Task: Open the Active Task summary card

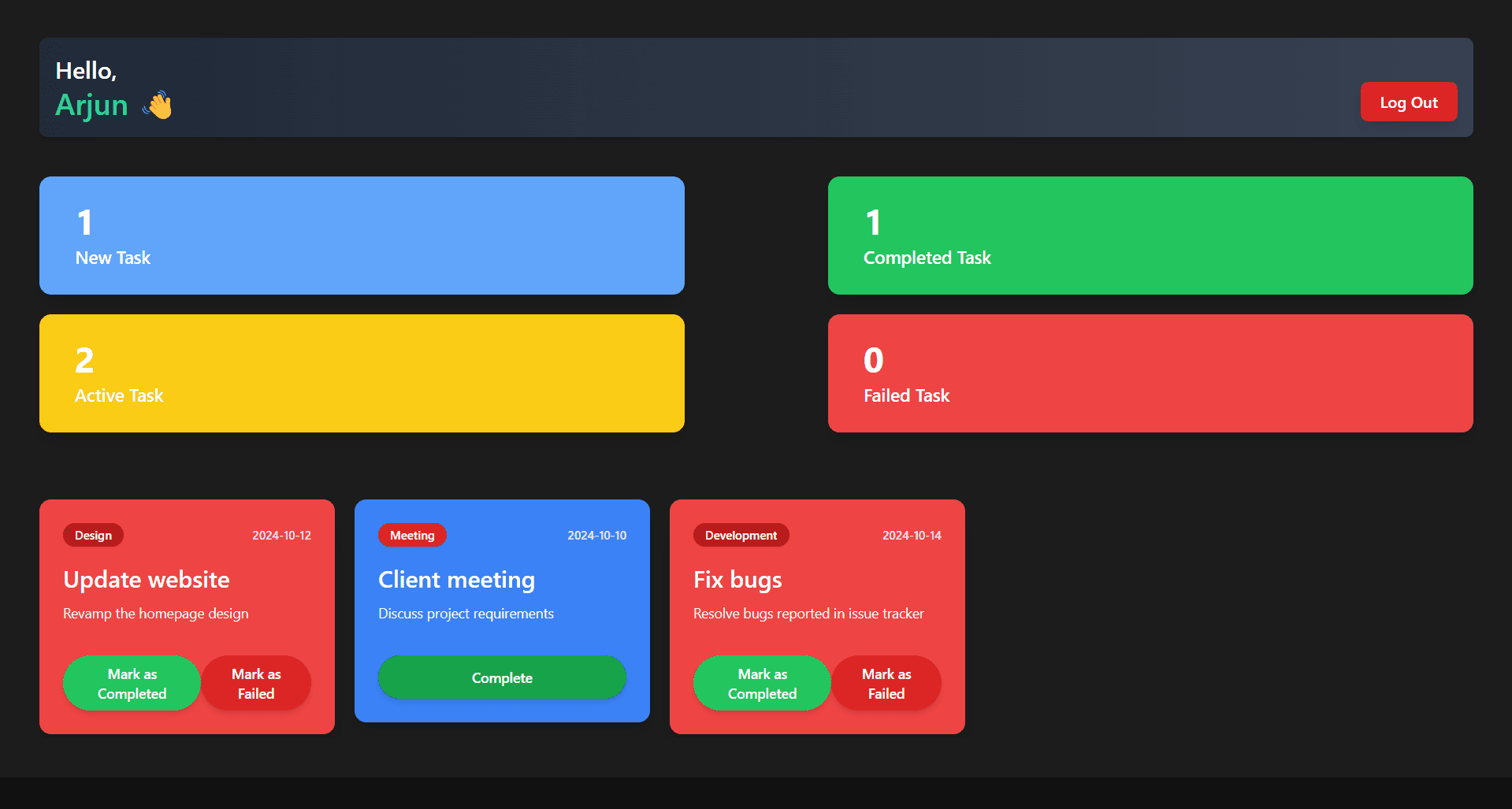Action: click(362, 373)
